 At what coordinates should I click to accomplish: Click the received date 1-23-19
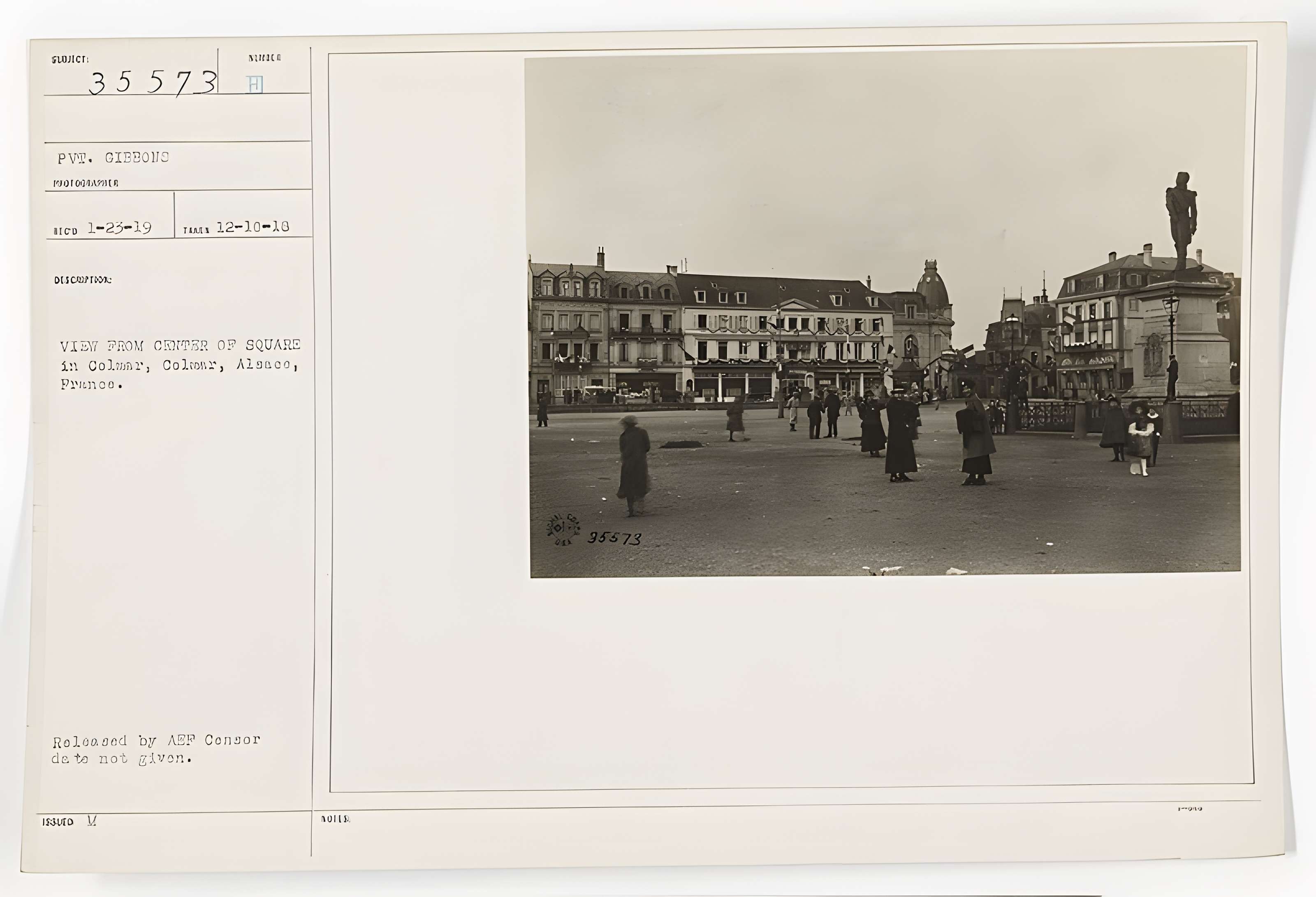pos(119,228)
